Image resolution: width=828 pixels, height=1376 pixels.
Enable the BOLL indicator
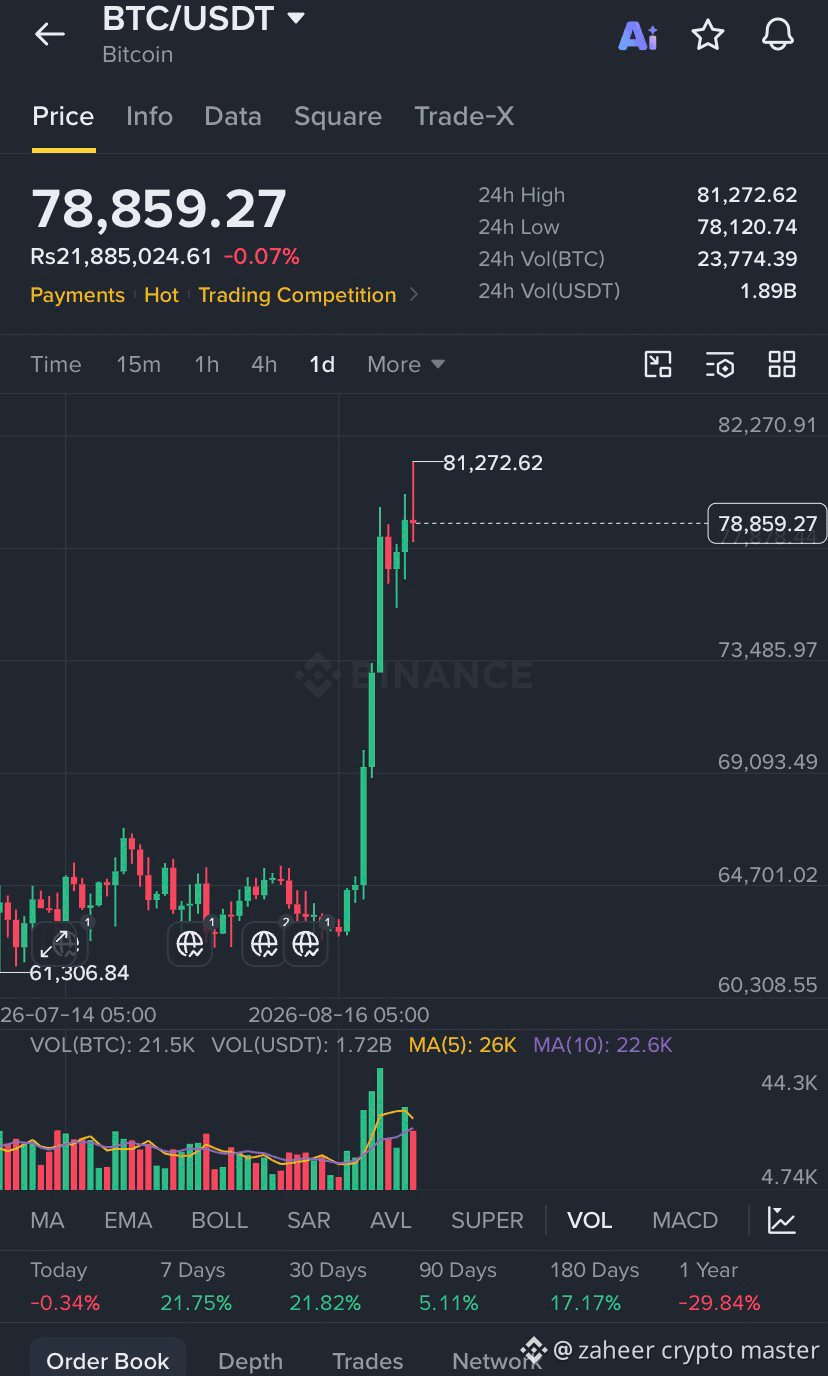click(x=219, y=1220)
